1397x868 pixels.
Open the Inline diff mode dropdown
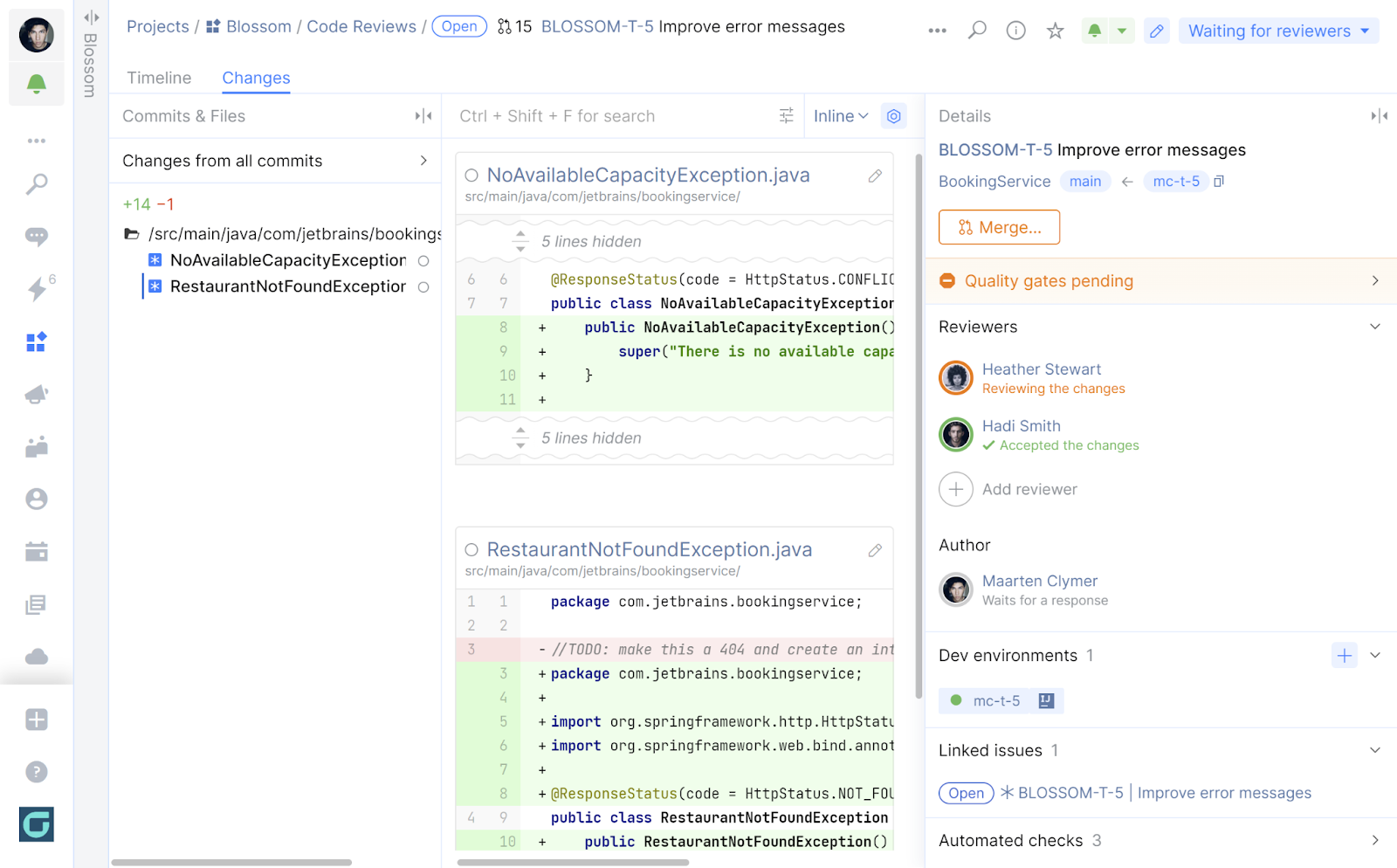coord(841,116)
